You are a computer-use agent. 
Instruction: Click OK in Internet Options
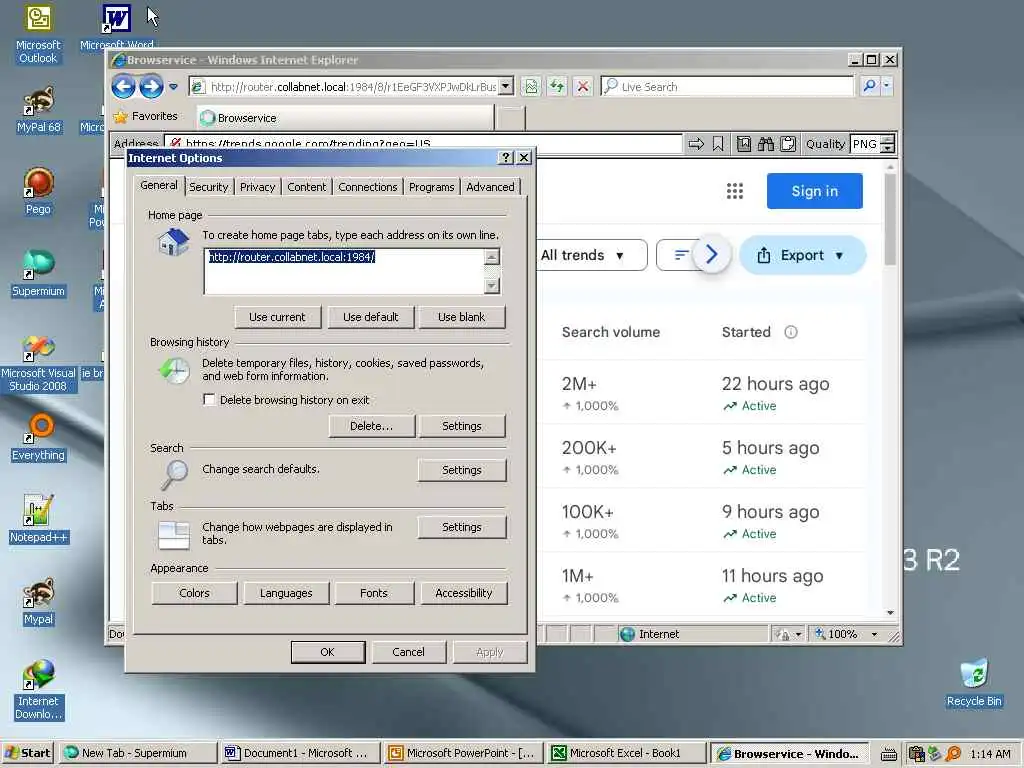(327, 652)
